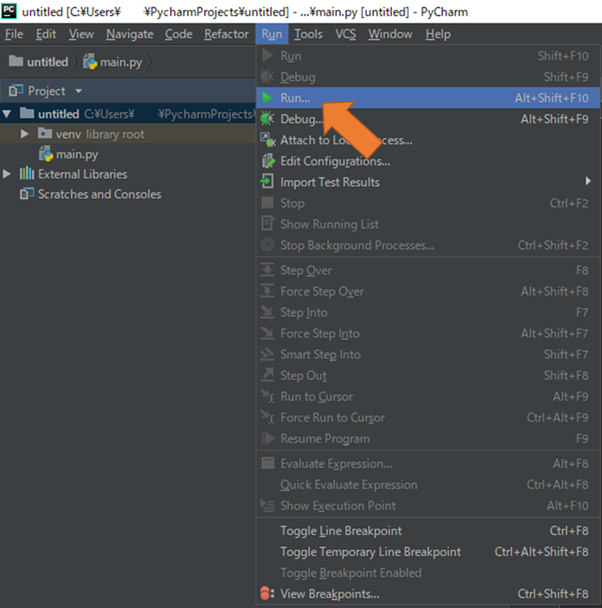Close the open Run menu header
Image resolution: width=602 pixels, height=608 pixels.
(x=272, y=34)
